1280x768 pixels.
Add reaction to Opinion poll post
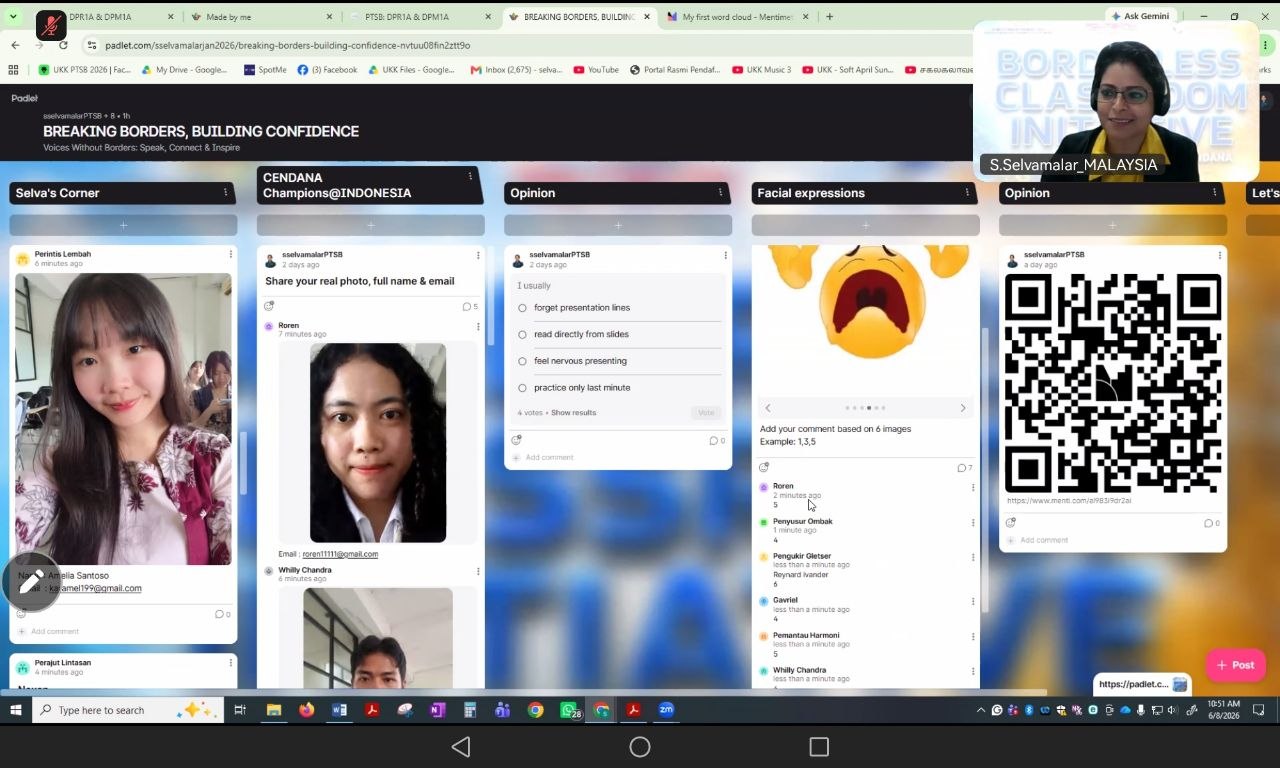tap(516, 440)
